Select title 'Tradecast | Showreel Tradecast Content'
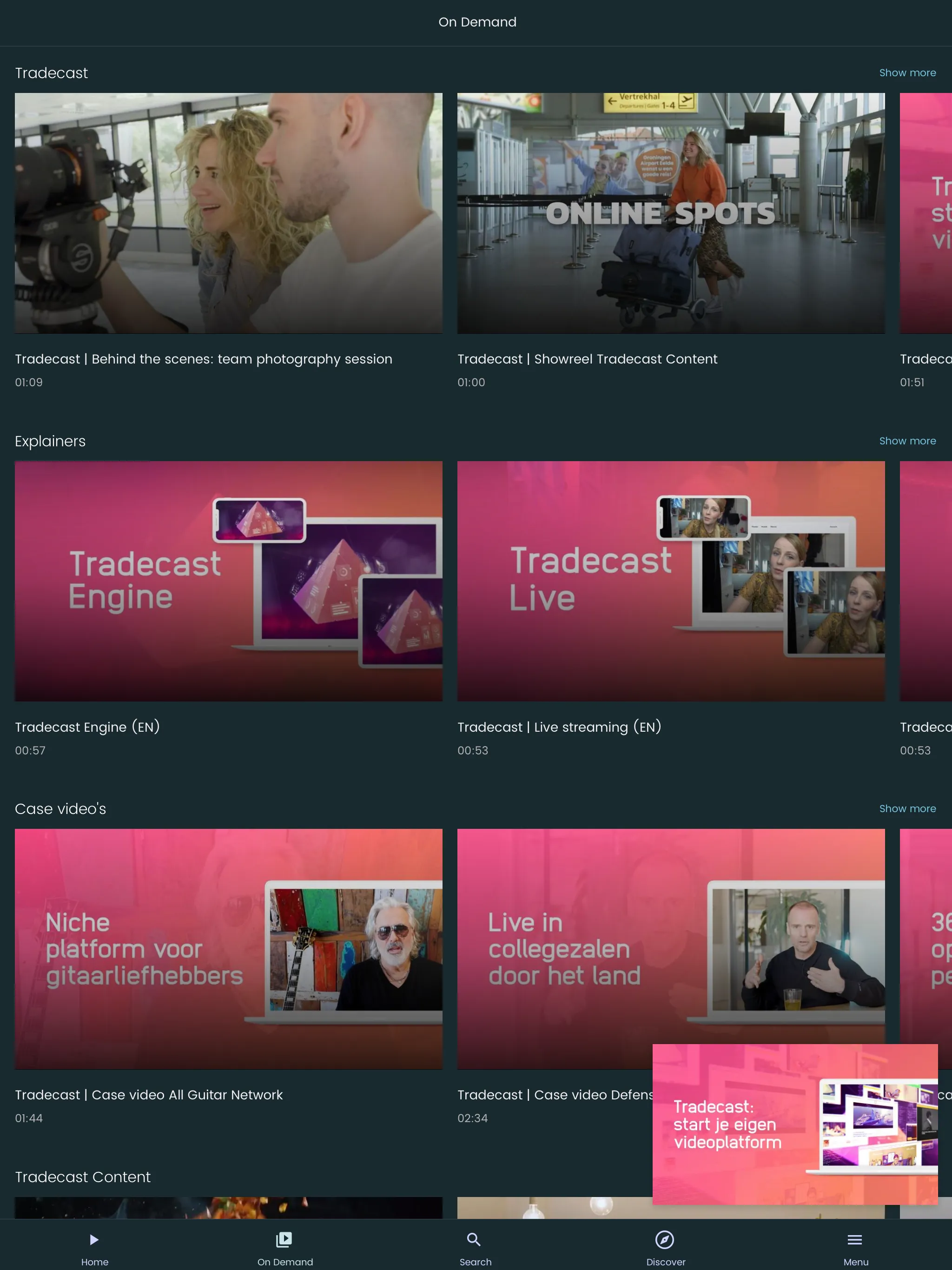The image size is (952, 1270). point(588,359)
